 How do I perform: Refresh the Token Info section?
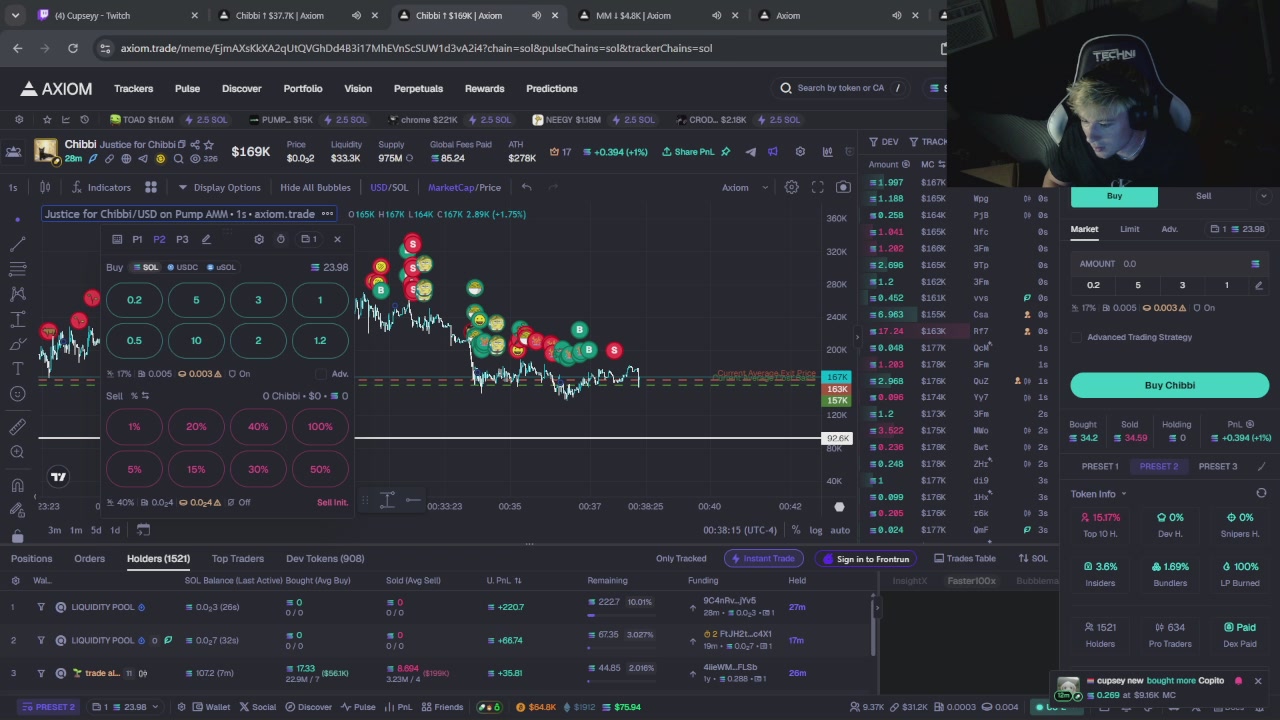(x=1261, y=493)
